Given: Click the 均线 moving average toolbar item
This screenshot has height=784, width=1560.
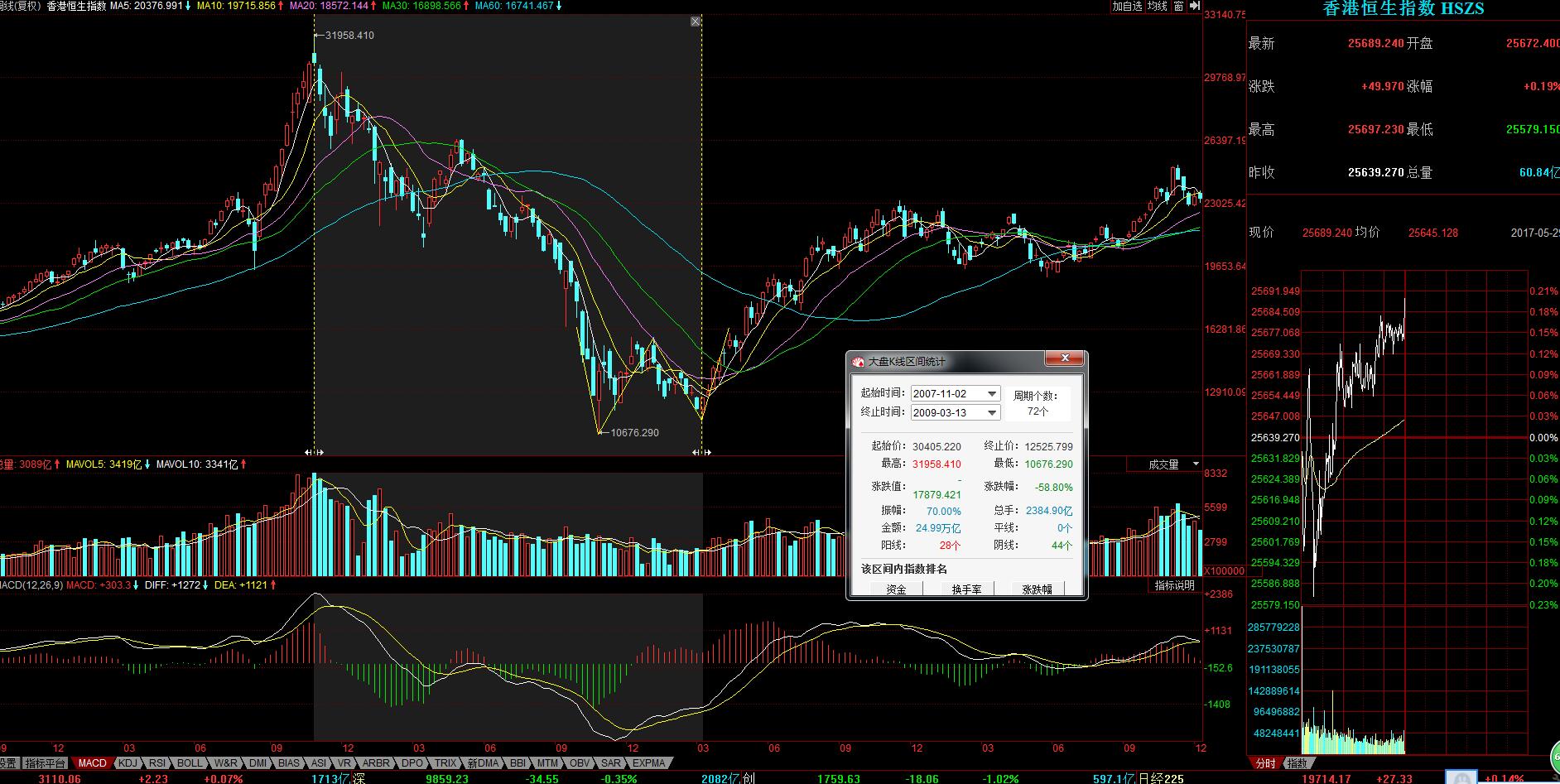Looking at the screenshot, I should (1157, 6).
